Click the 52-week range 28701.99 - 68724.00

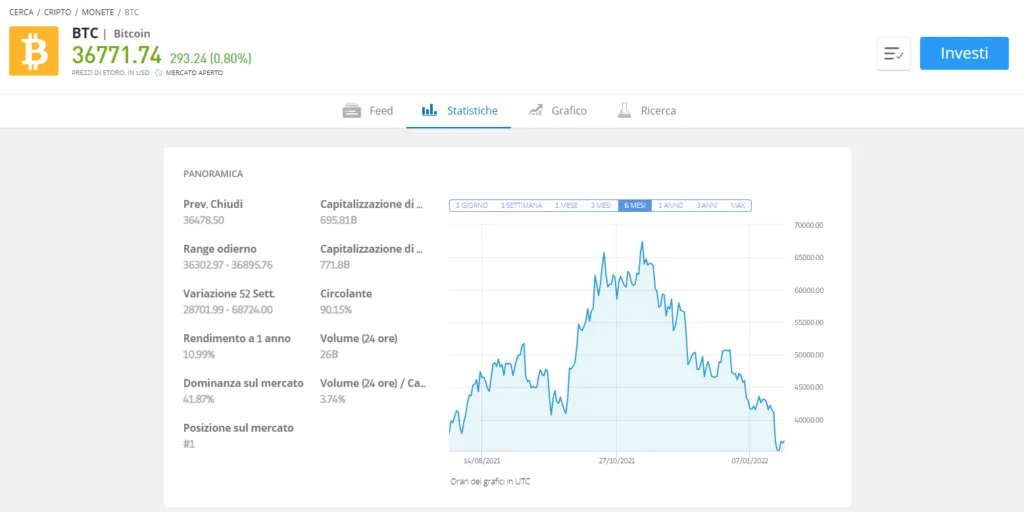coord(228,310)
